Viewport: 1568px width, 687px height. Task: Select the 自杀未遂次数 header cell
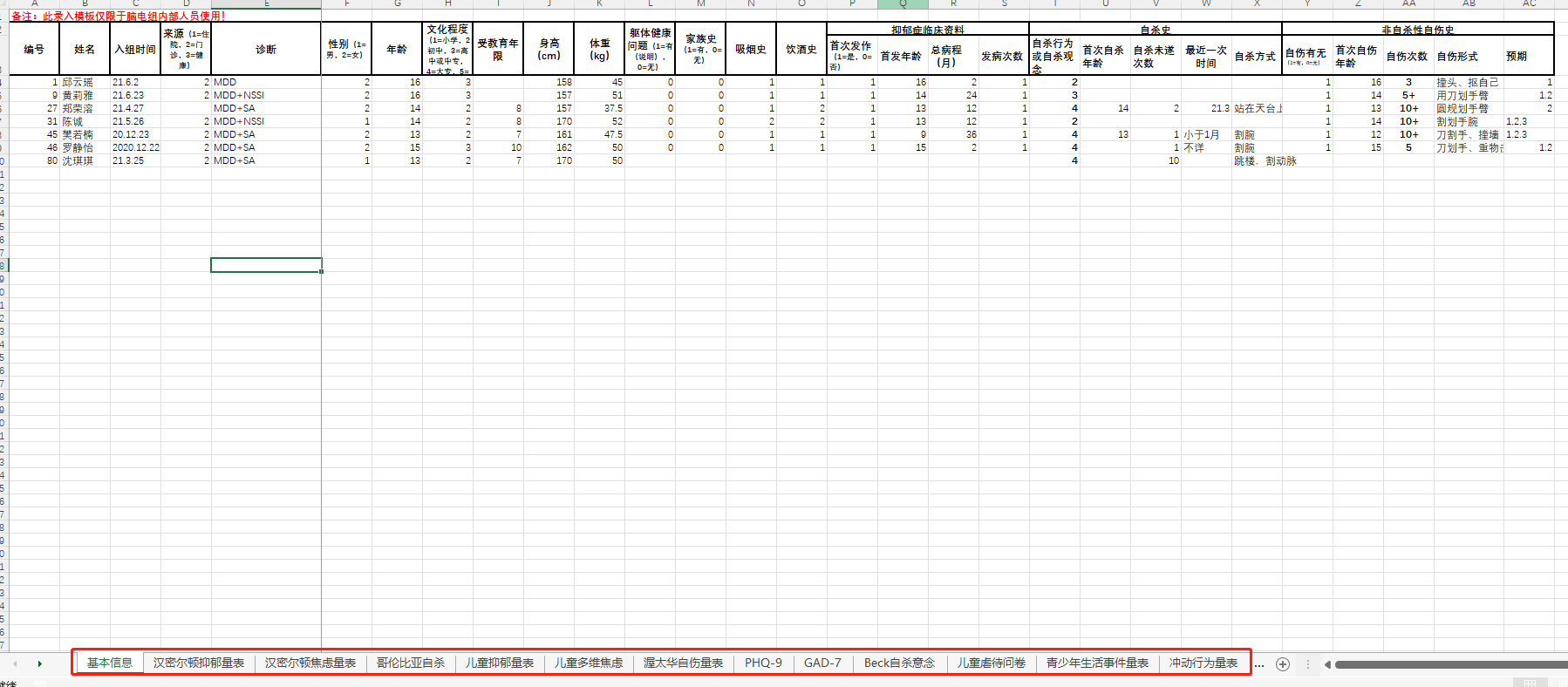tap(1156, 56)
